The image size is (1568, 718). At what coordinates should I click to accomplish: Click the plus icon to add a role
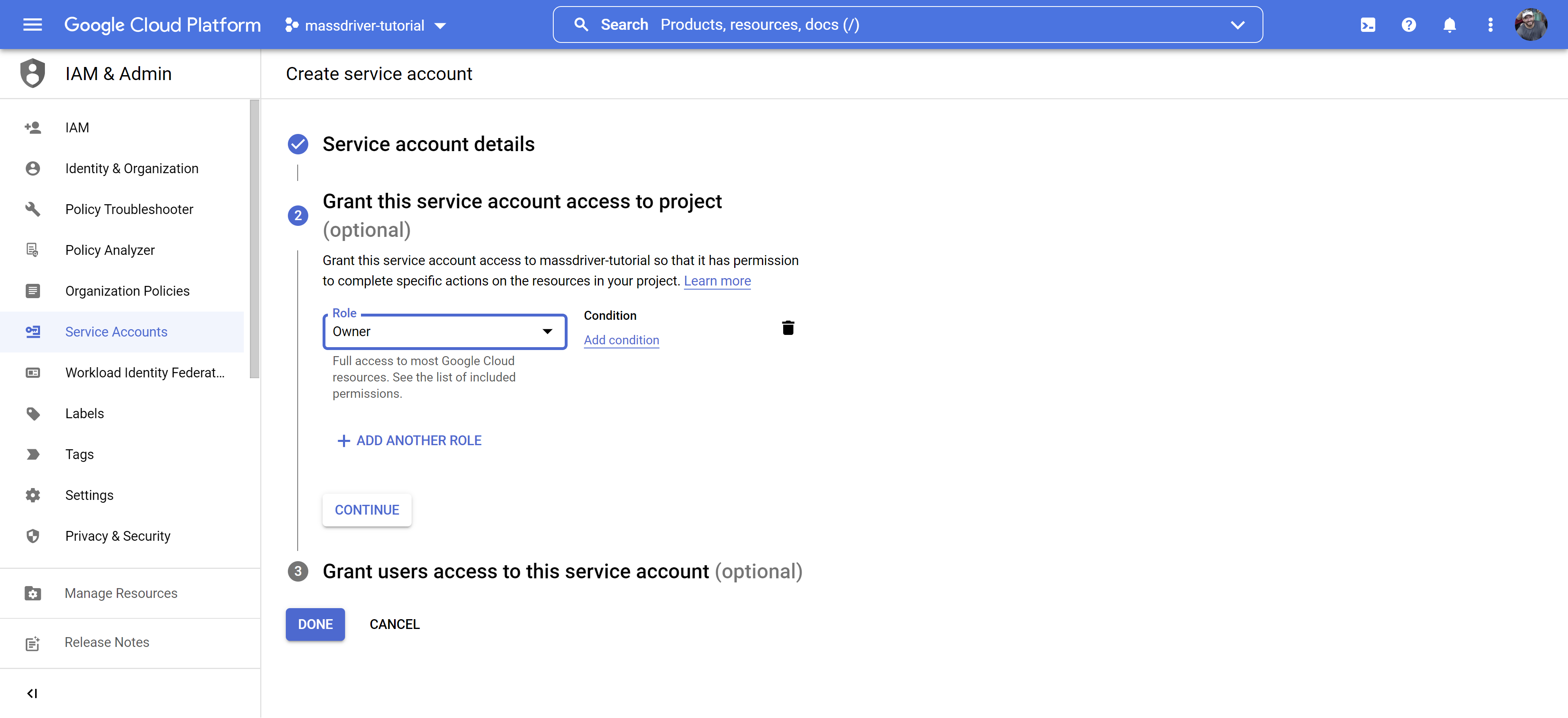pyautogui.click(x=343, y=440)
